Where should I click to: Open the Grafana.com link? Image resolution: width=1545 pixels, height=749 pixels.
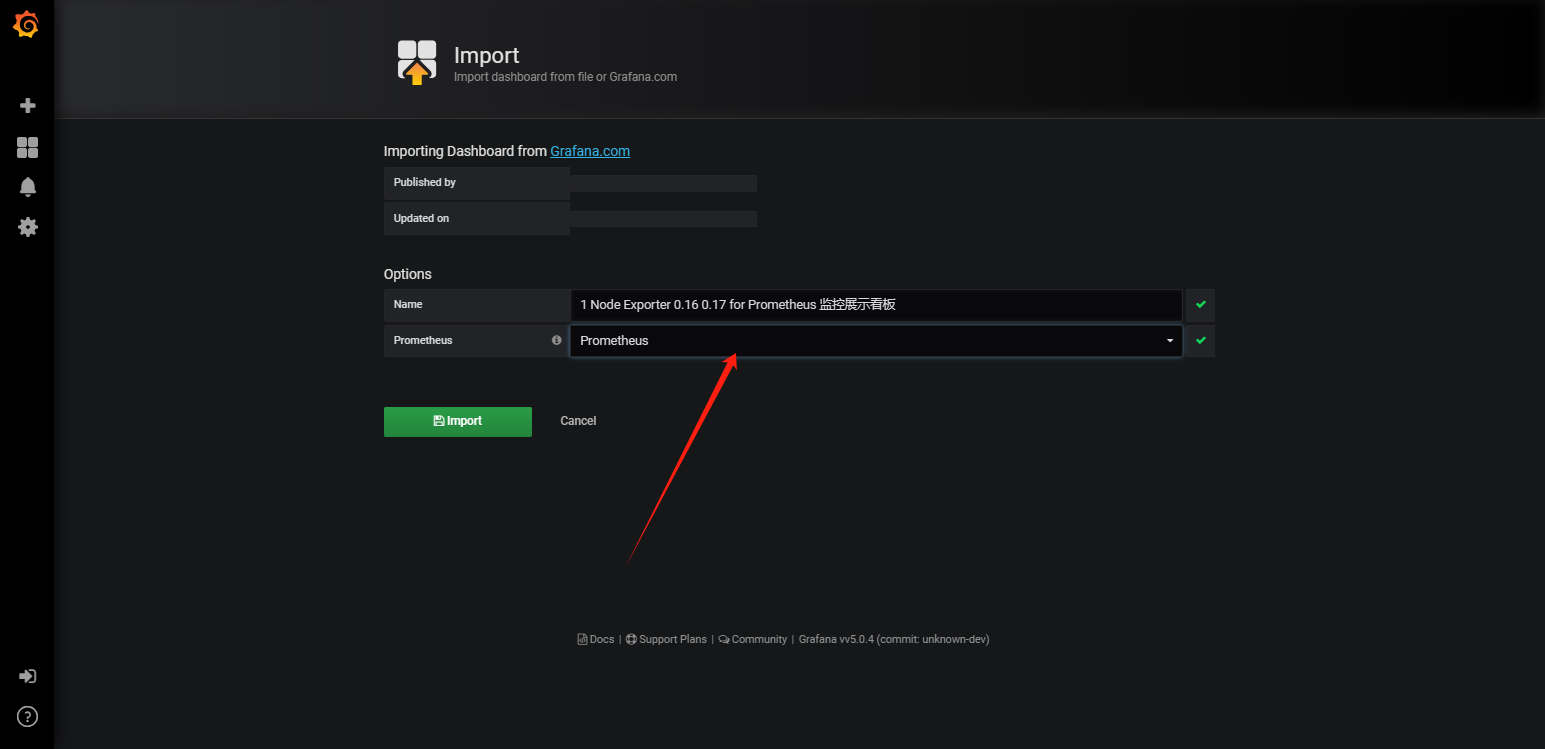[590, 151]
